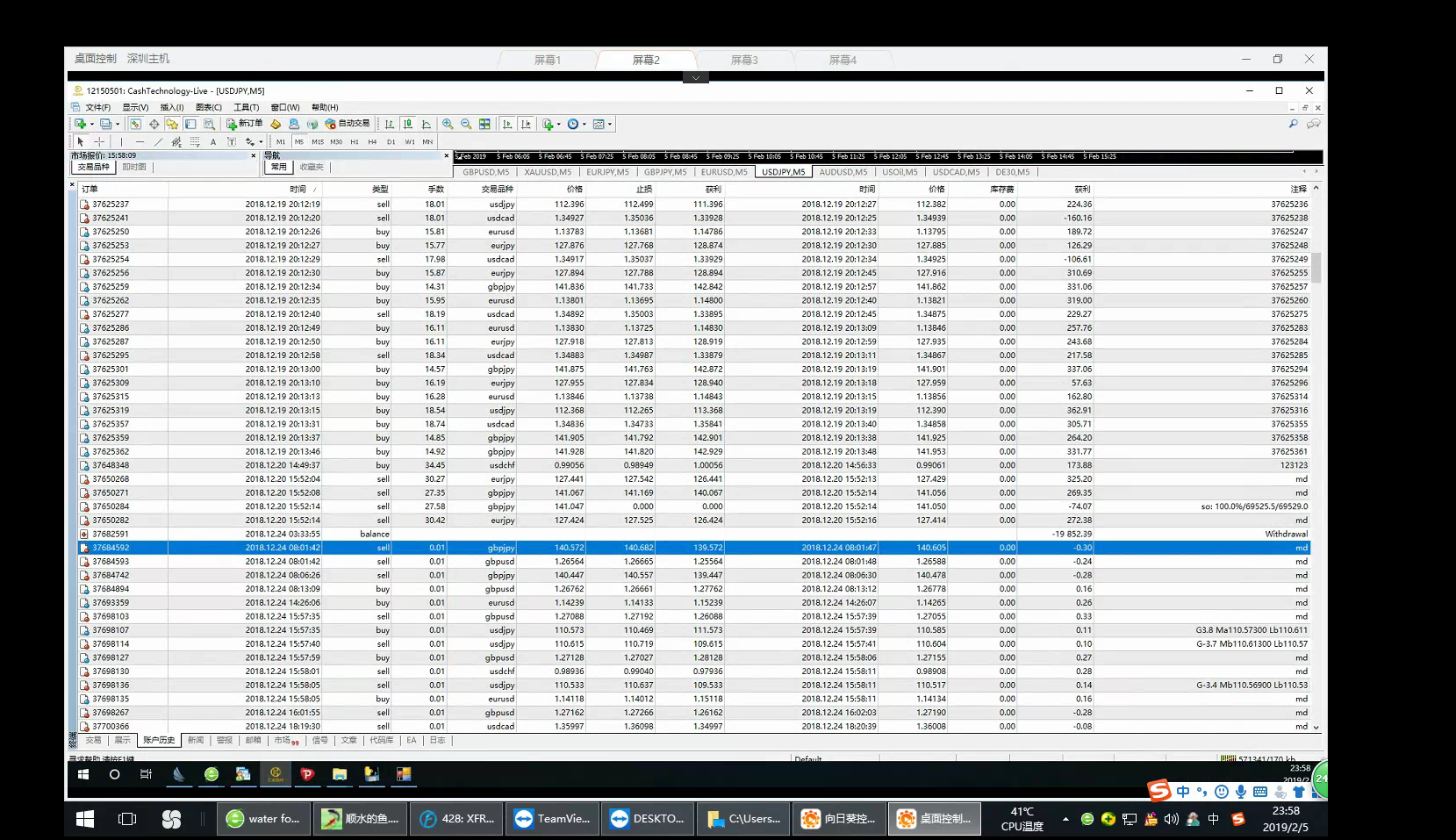Screen dimensions: 1456x840
Task: Select the cursor arrow tool
Action: [x=80, y=141]
